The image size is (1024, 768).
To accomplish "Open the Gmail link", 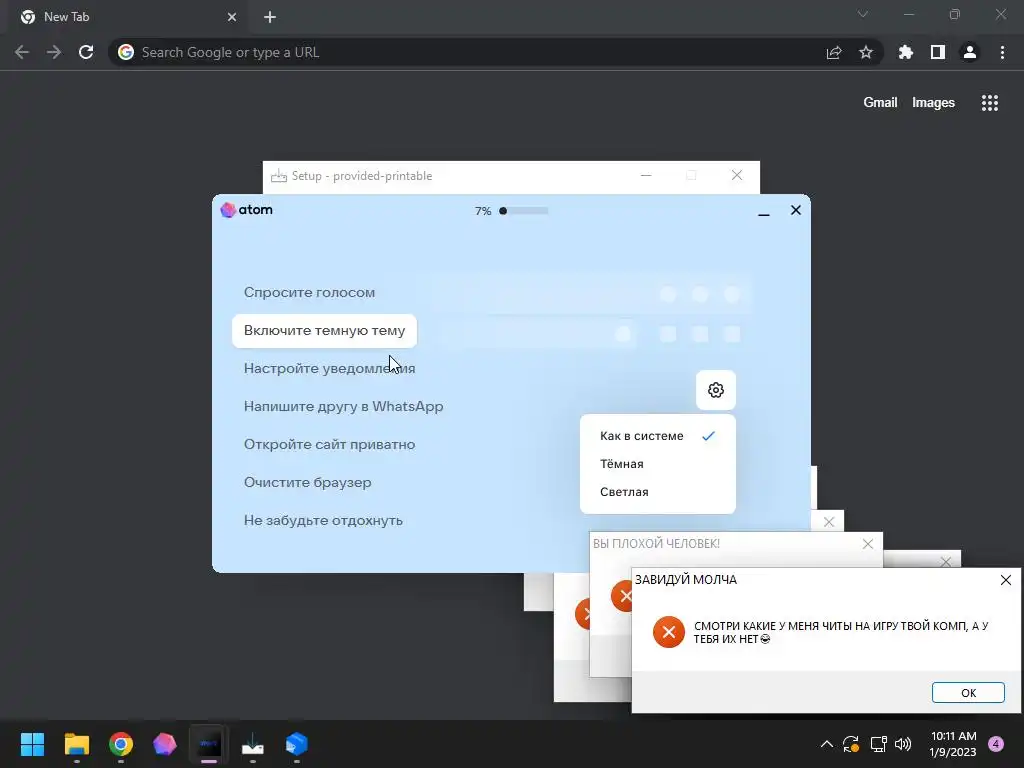I will (880, 103).
